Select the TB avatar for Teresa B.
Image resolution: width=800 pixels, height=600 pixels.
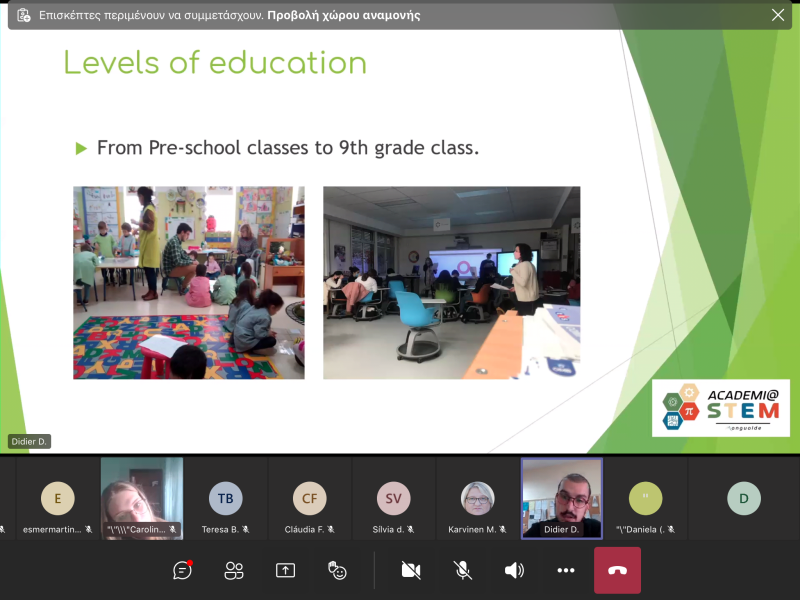225,498
